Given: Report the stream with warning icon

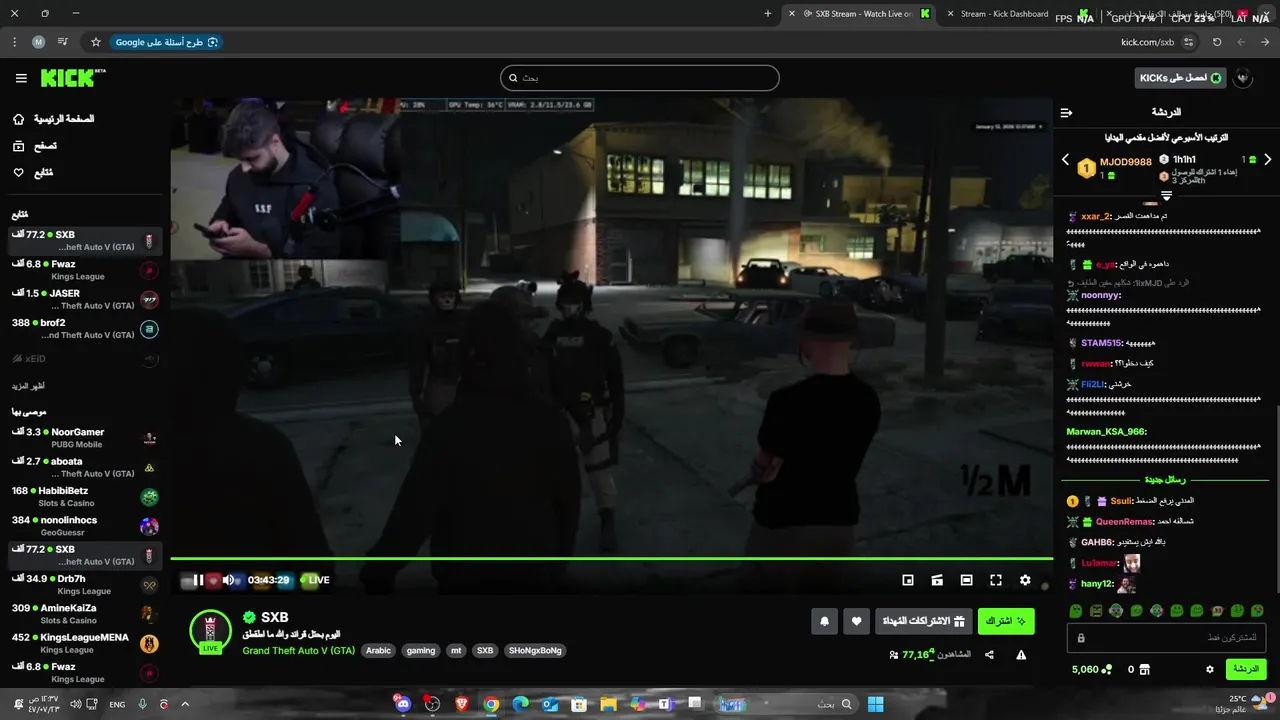Looking at the screenshot, I should click(x=1021, y=655).
